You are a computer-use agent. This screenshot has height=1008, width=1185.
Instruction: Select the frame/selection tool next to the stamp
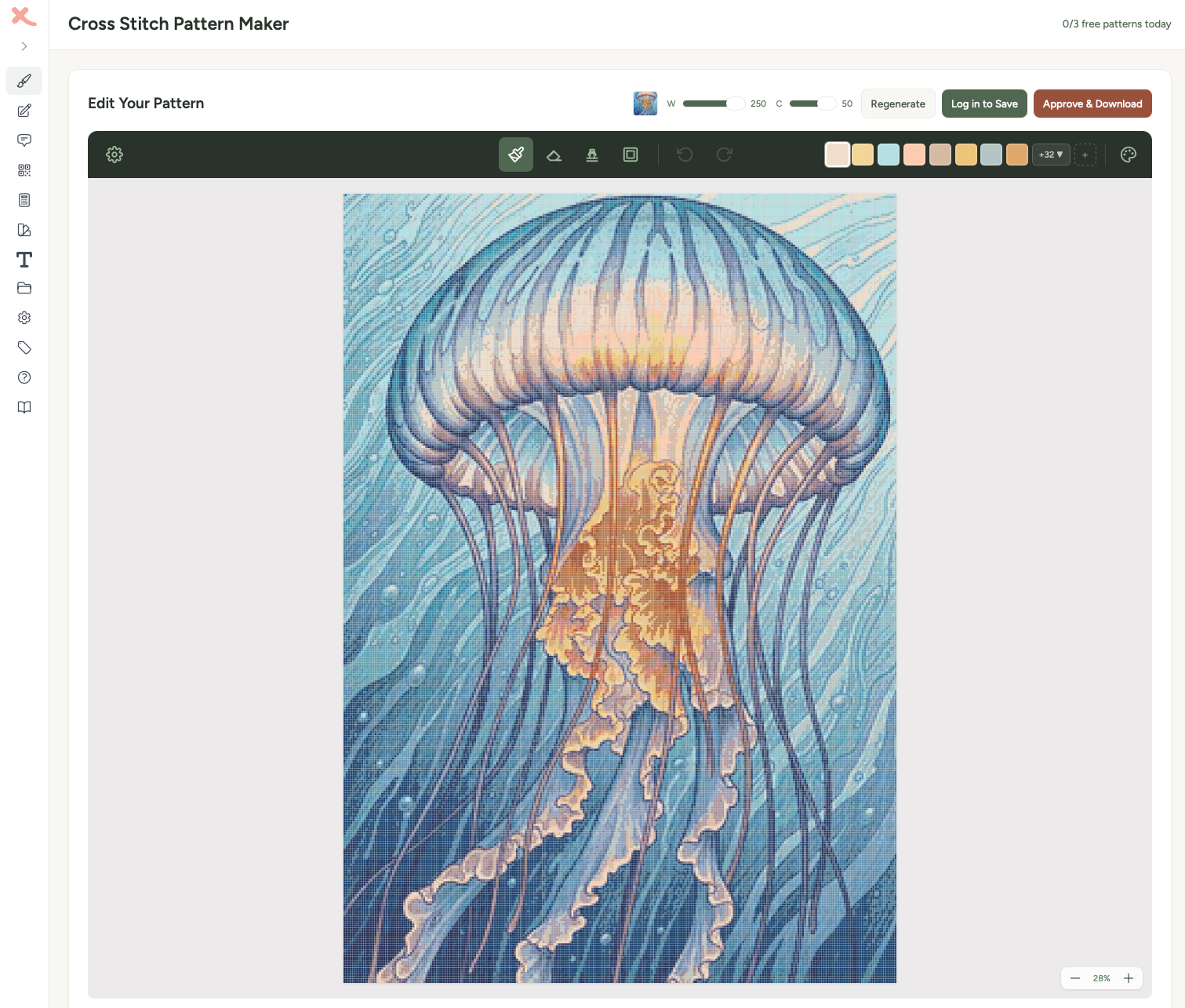pyautogui.click(x=631, y=155)
